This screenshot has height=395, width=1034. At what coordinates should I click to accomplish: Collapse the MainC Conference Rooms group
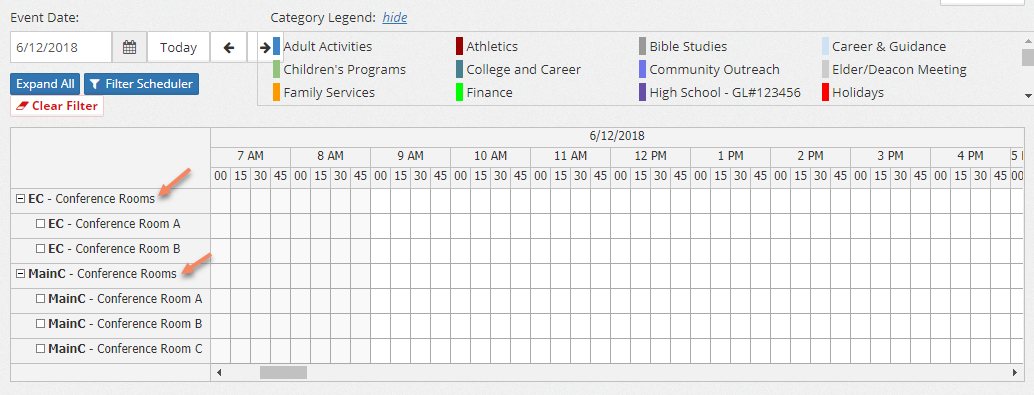coord(20,274)
